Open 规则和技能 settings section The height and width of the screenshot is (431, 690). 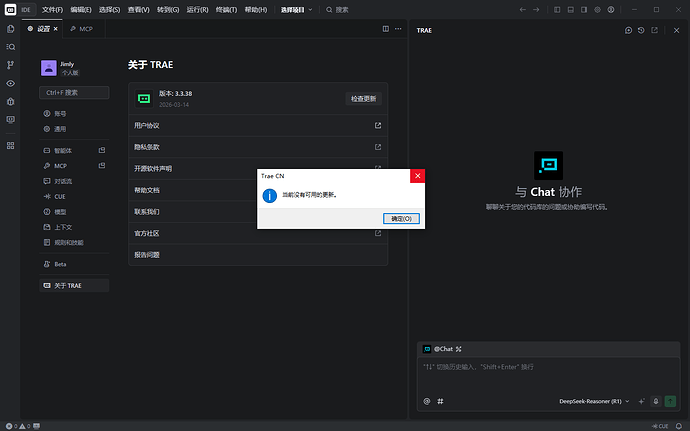[x=74, y=243]
